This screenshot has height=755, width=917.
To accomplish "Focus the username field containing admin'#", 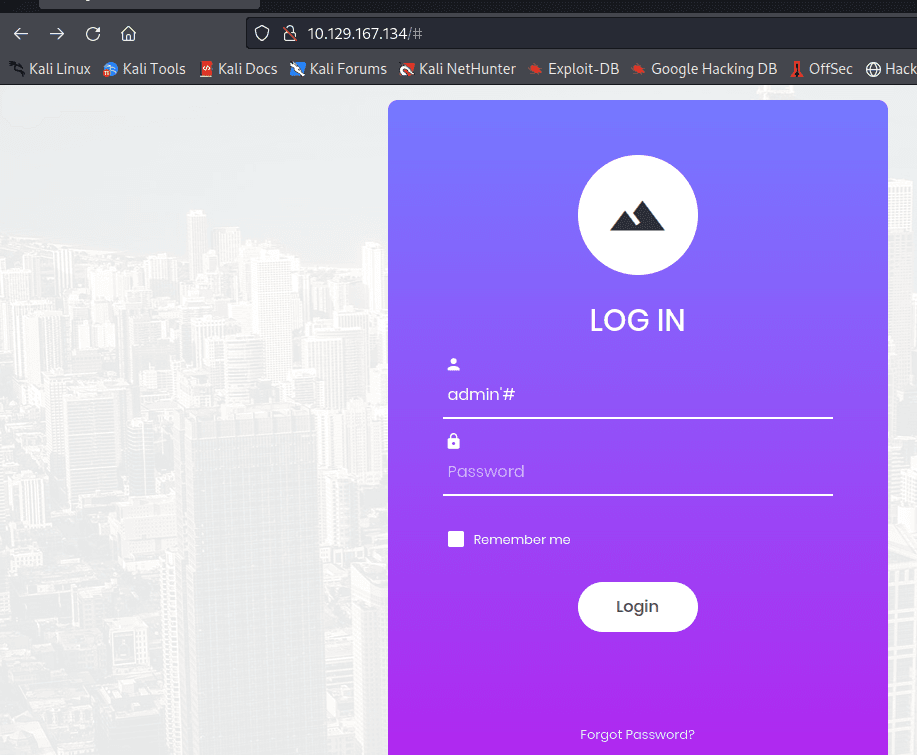I will (637, 395).
